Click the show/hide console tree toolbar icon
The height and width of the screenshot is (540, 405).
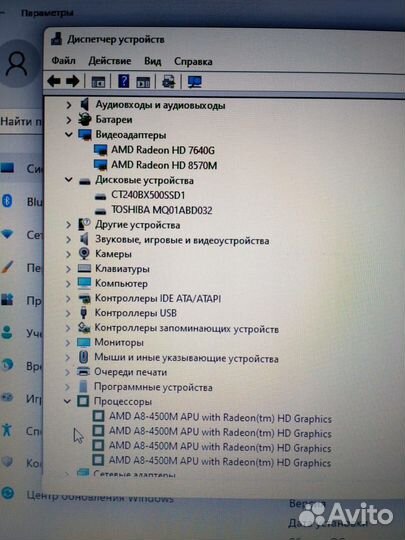98,82
